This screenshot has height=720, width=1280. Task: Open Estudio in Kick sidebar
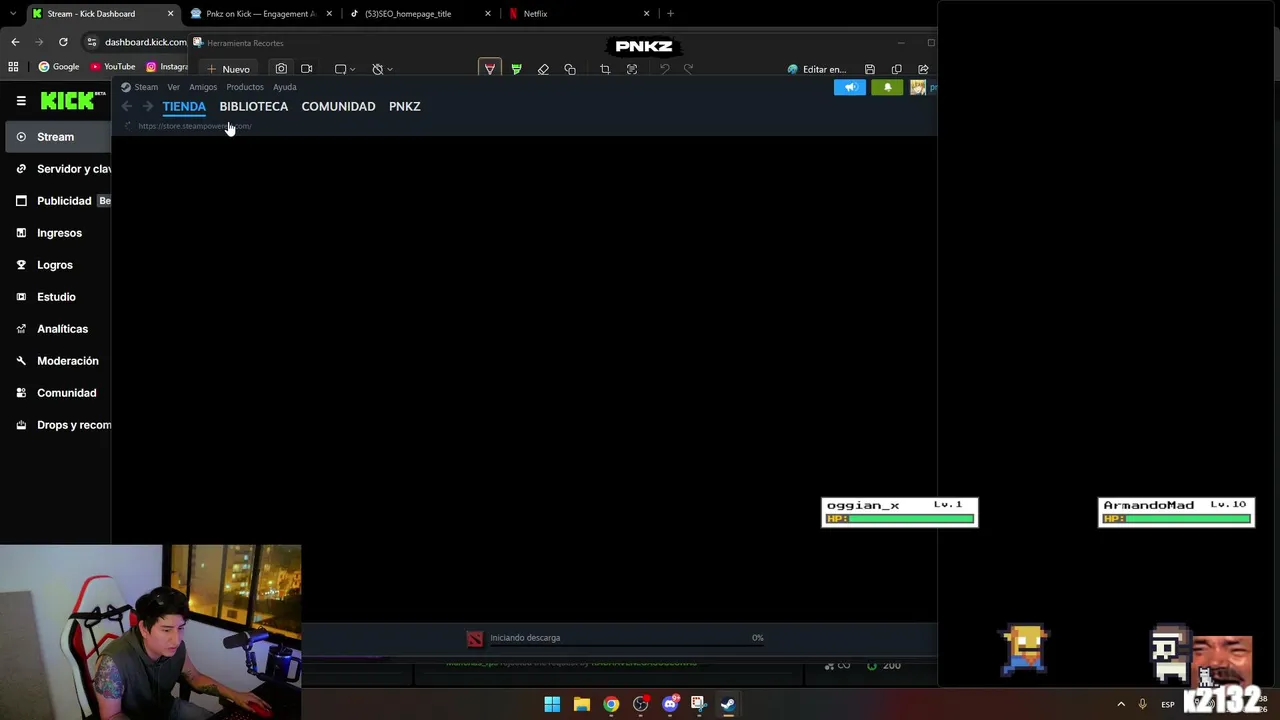[58, 297]
